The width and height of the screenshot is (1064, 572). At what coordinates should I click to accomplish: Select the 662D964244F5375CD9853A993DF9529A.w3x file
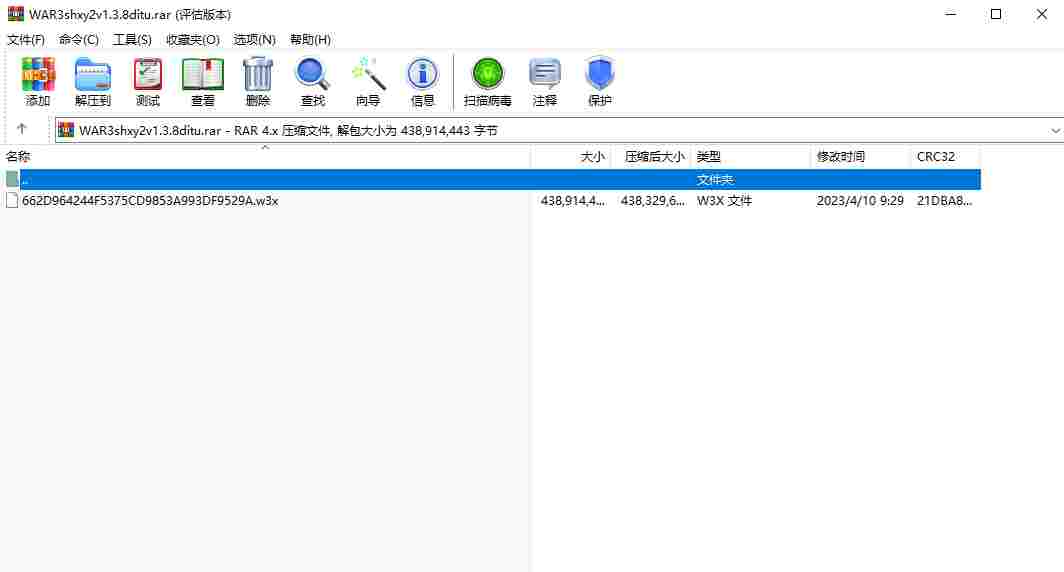150,201
